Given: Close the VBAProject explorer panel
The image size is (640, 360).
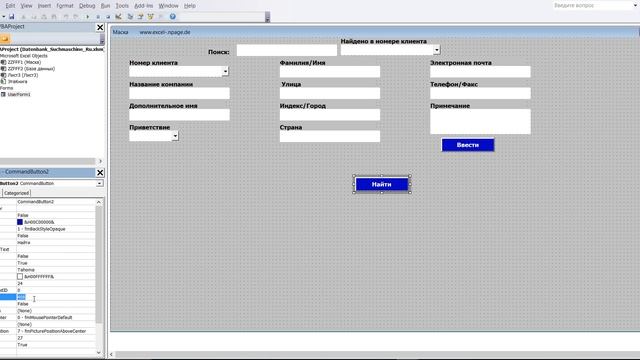Looking at the screenshot, I should [100, 27].
